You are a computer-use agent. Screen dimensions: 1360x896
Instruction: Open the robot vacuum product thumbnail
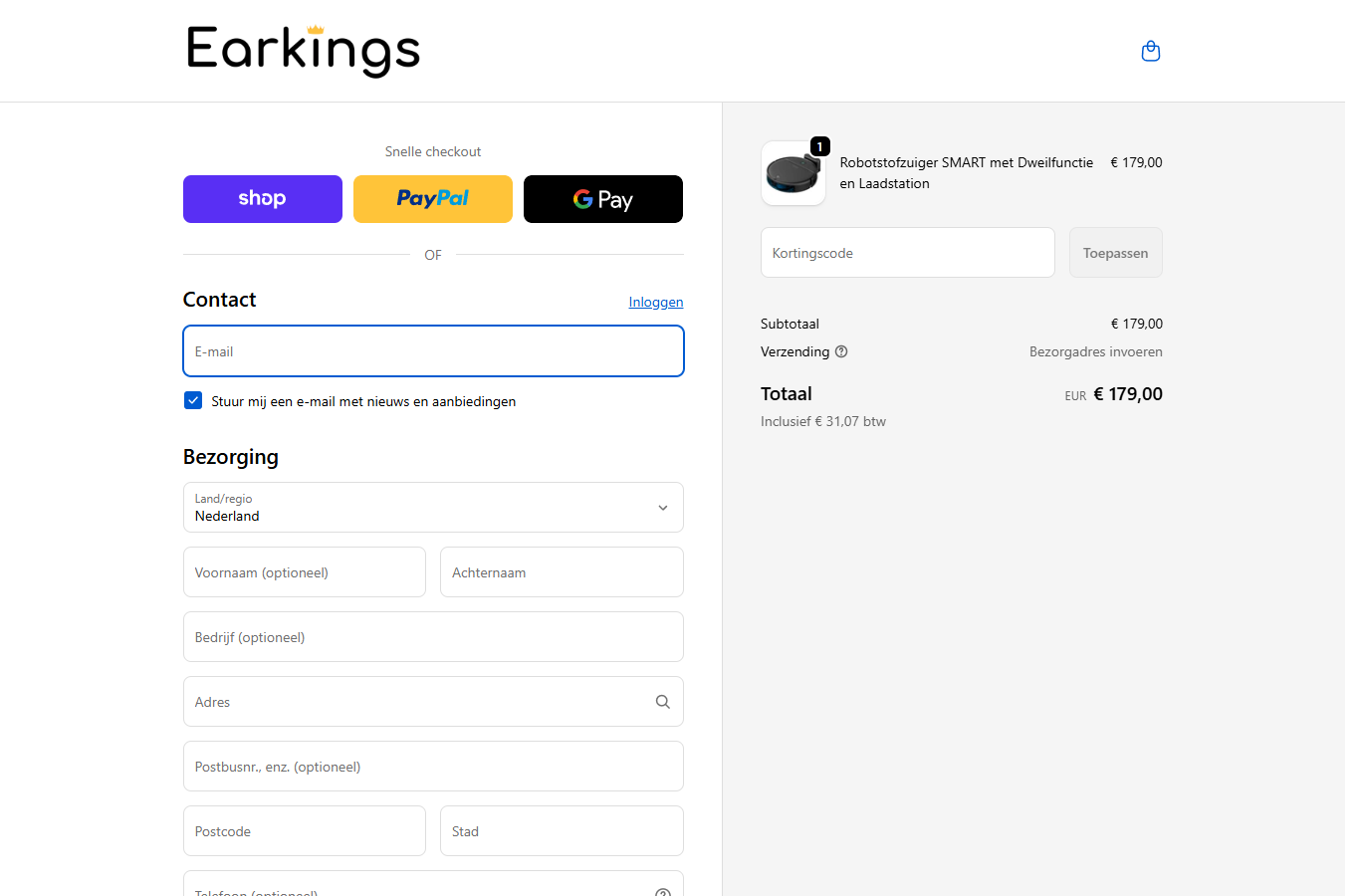tap(793, 173)
